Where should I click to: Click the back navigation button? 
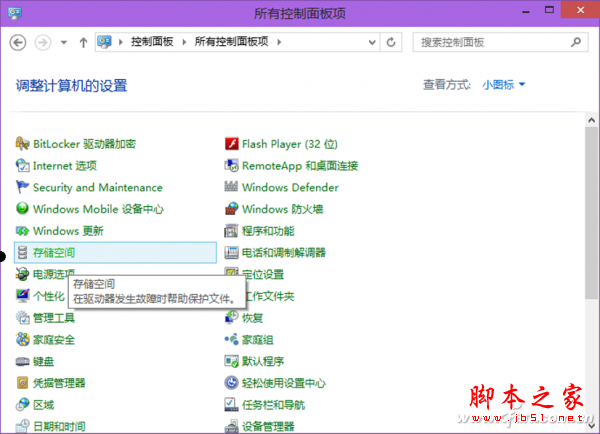point(18,42)
